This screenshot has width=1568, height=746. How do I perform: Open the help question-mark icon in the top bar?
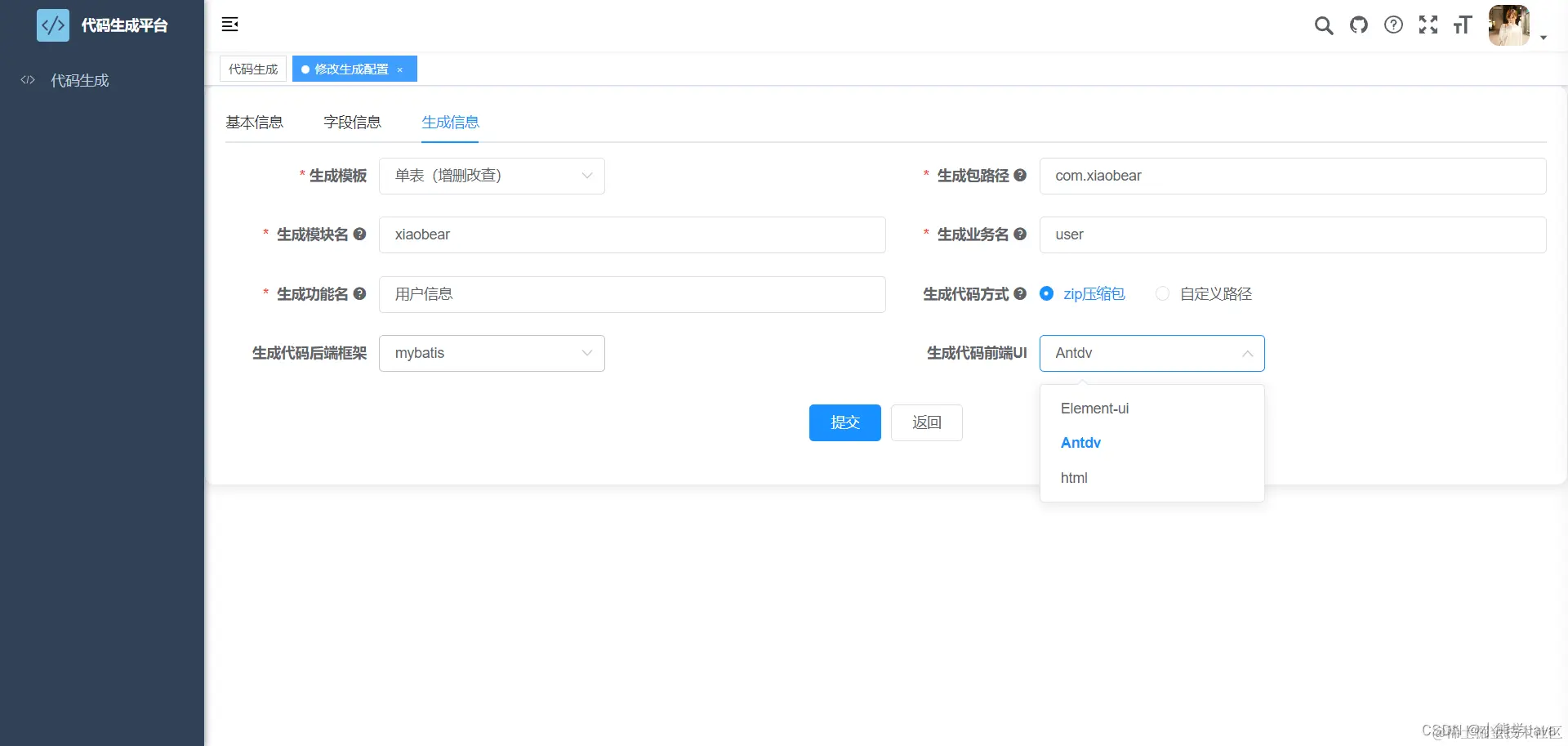[x=1394, y=25]
